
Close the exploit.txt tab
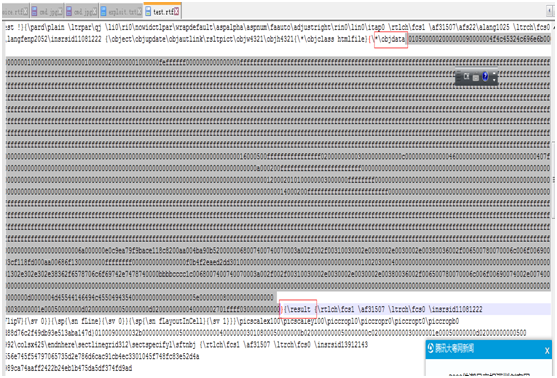point(140,12)
